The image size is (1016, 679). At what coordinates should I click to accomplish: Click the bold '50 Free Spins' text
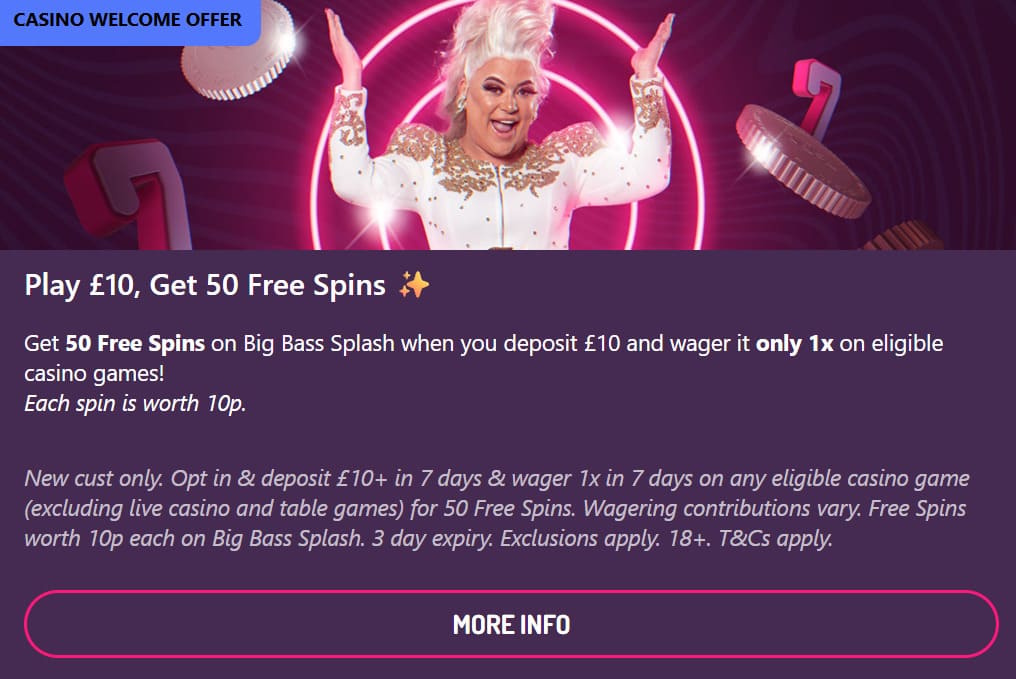point(135,343)
